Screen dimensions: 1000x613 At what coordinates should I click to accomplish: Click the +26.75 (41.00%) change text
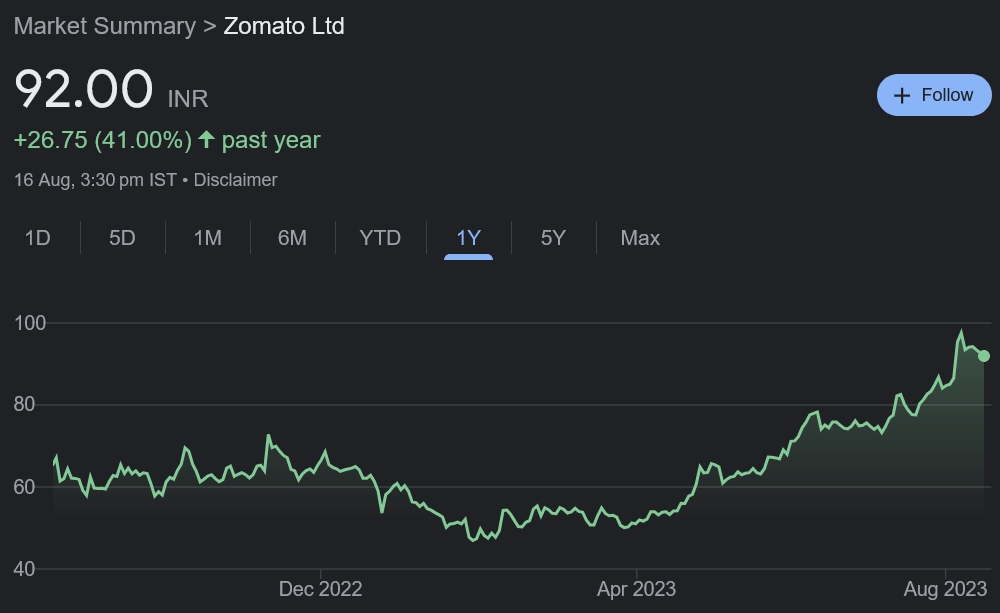click(102, 140)
